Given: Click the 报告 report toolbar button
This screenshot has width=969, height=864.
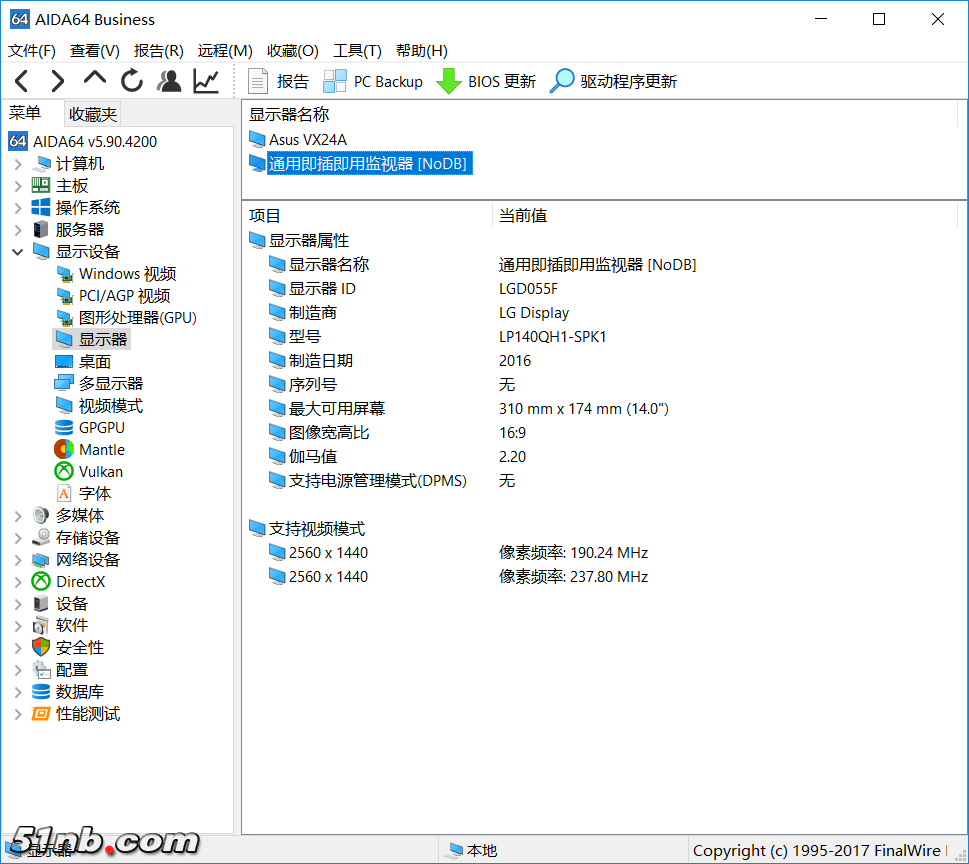Looking at the screenshot, I should click(279, 81).
